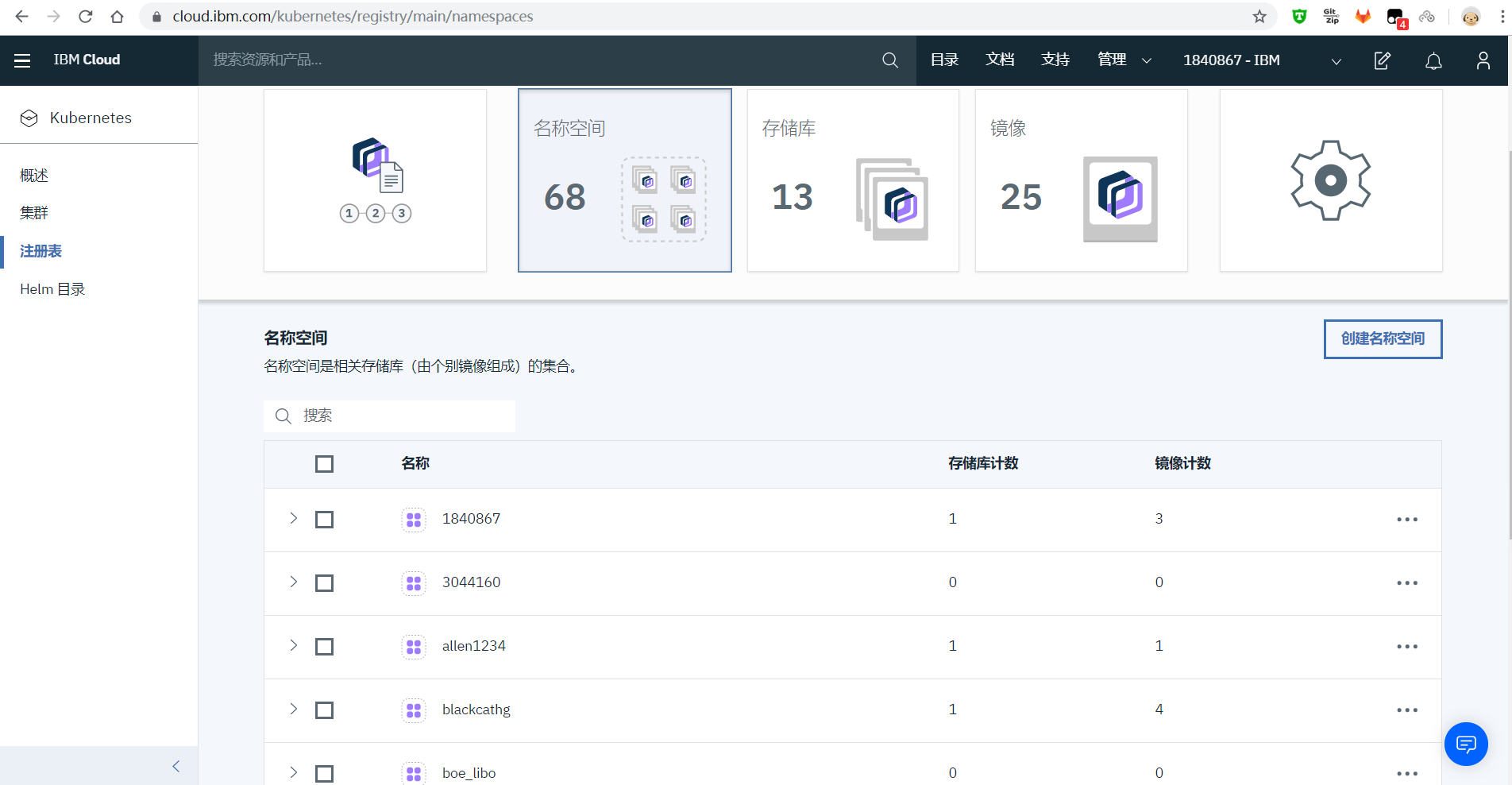The width and height of the screenshot is (1512, 785).
Task: Sort by the 存储库计数 column header
Action: [983, 464]
